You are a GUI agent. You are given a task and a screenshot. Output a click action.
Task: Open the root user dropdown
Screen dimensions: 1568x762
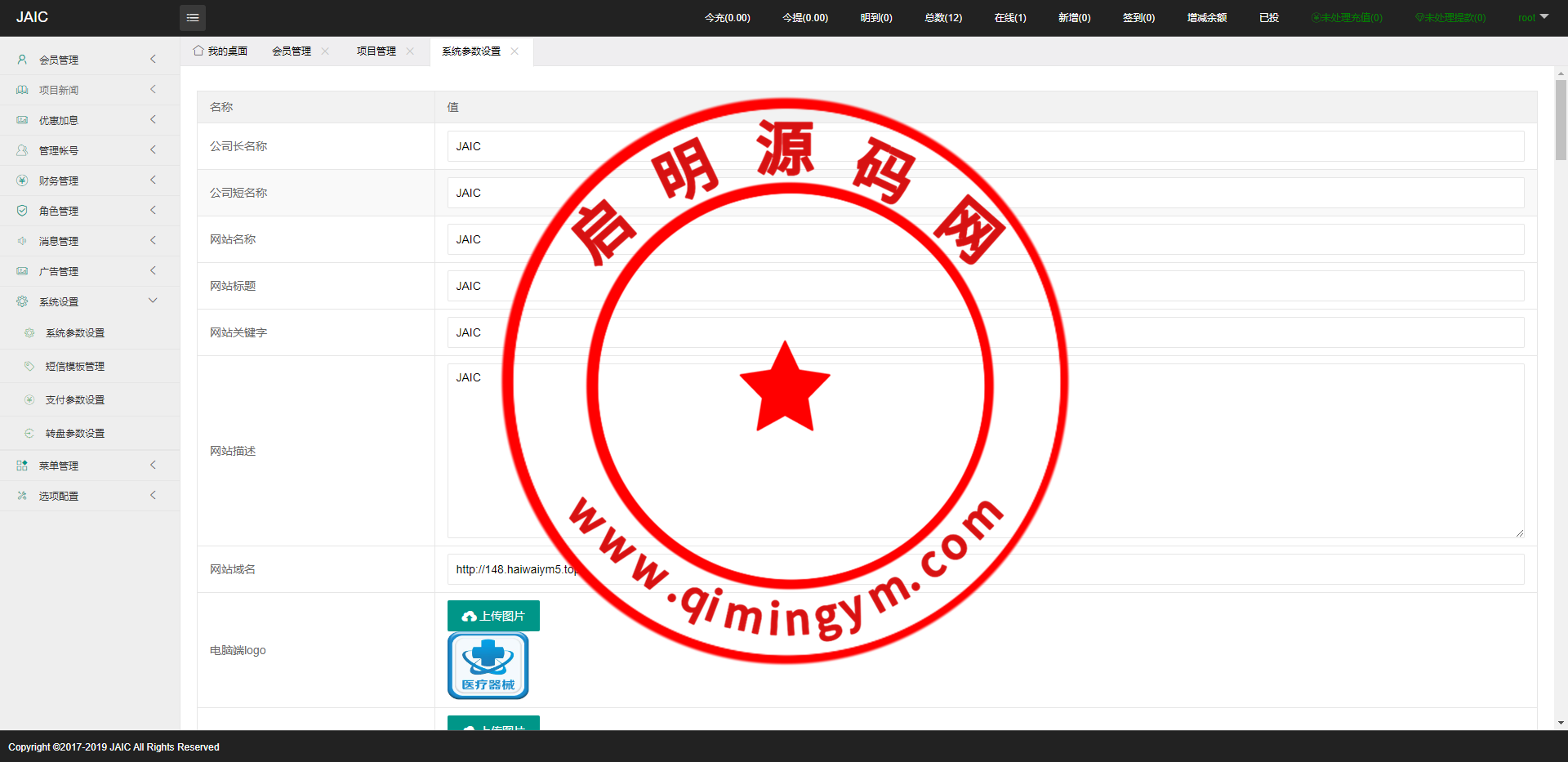click(x=1533, y=18)
